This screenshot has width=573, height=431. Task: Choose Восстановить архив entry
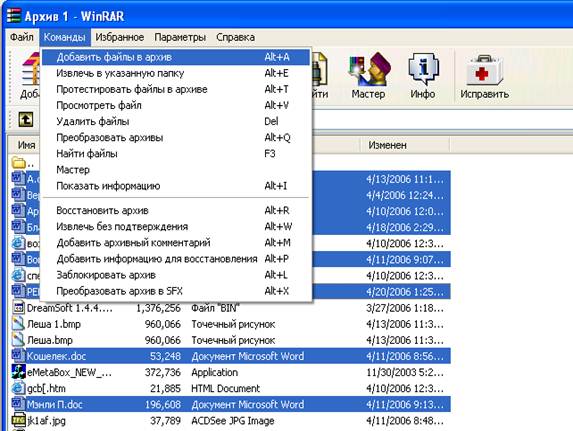click(x=176, y=211)
